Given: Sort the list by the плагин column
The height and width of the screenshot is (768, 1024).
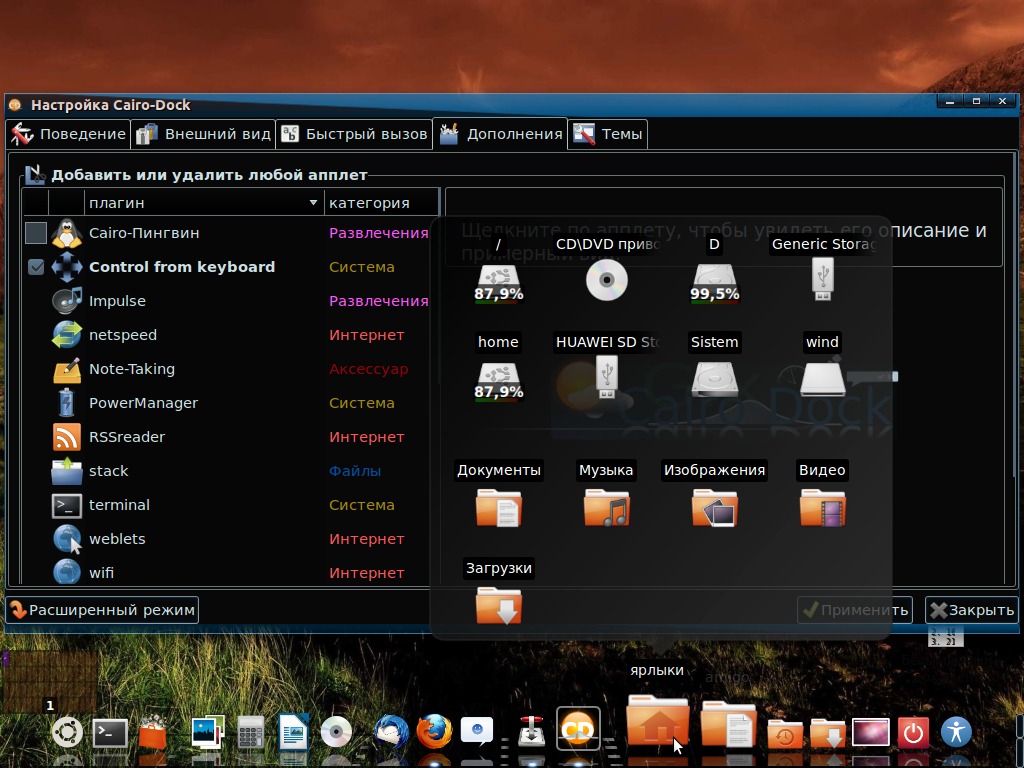Looking at the screenshot, I should pyautogui.click(x=204, y=203).
